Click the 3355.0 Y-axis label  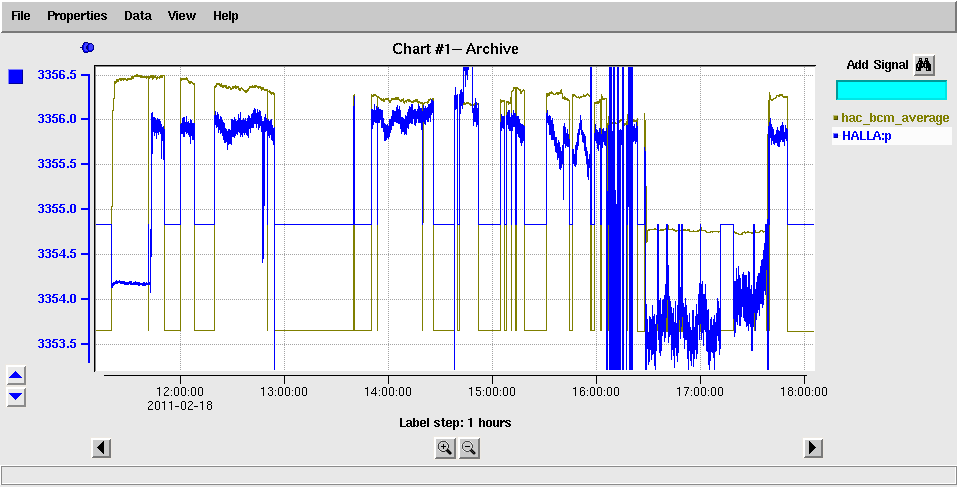57,209
